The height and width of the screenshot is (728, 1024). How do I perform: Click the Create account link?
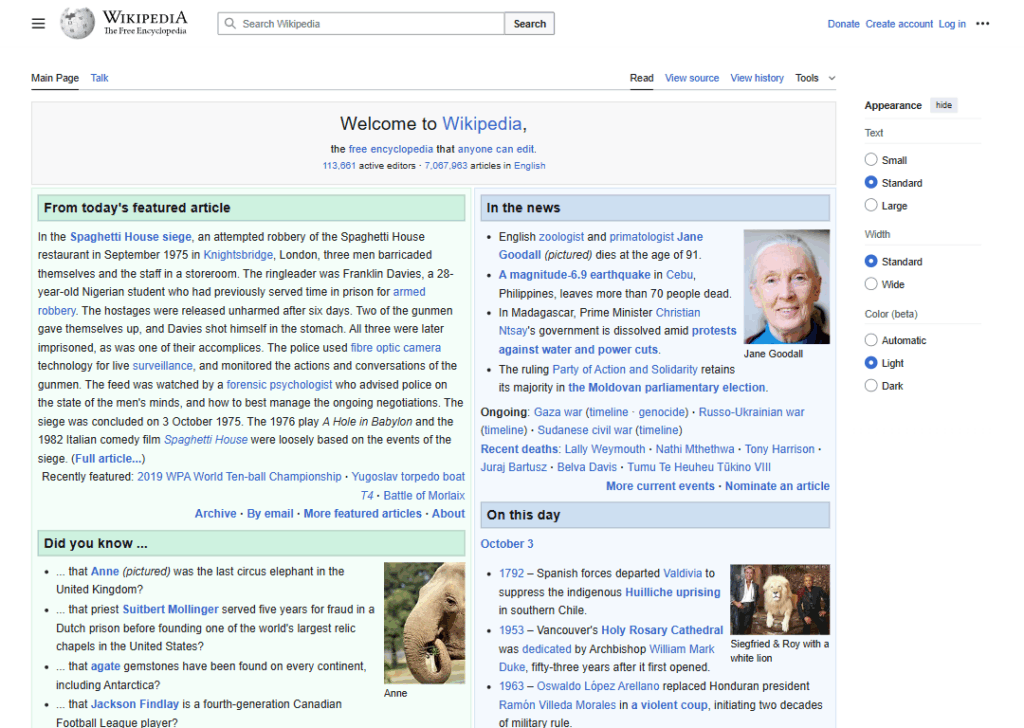click(x=898, y=24)
